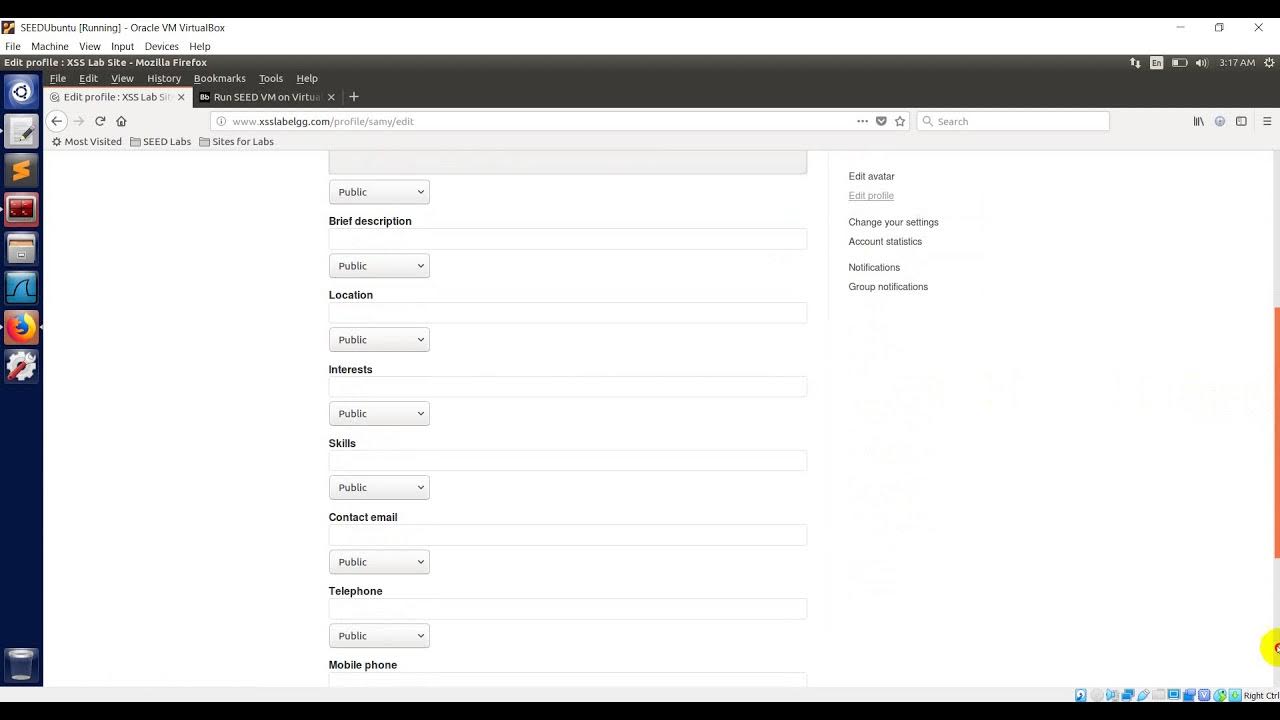Open System Settings wrench-gear icon
The width and height of the screenshot is (1280, 720).
[x=21, y=366]
